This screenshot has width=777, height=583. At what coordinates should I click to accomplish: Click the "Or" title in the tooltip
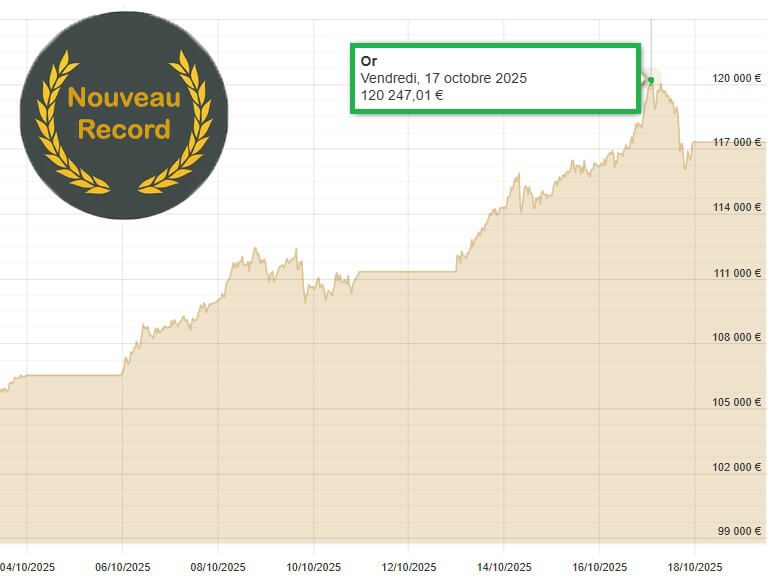coord(369,61)
